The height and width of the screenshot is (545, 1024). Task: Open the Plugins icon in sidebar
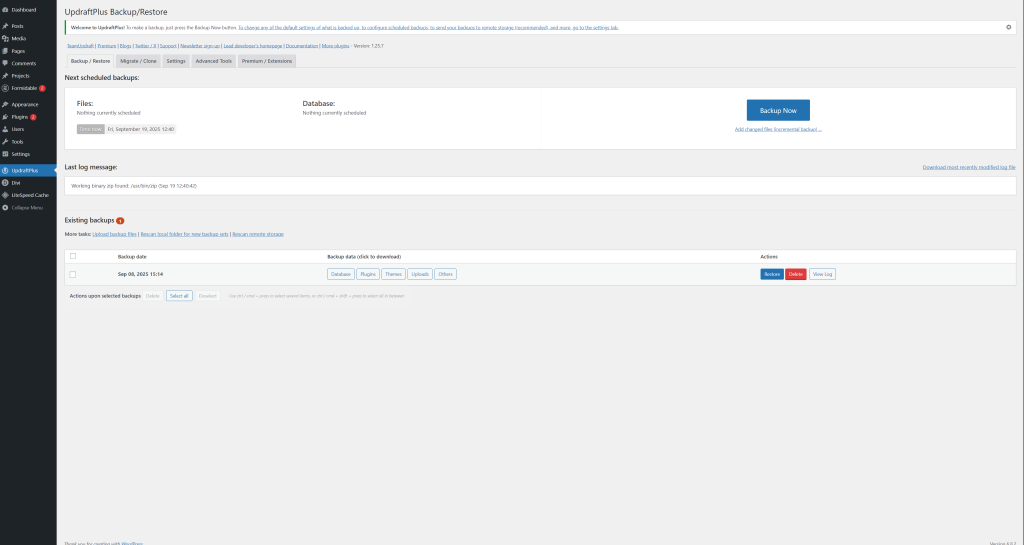pos(5,117)
